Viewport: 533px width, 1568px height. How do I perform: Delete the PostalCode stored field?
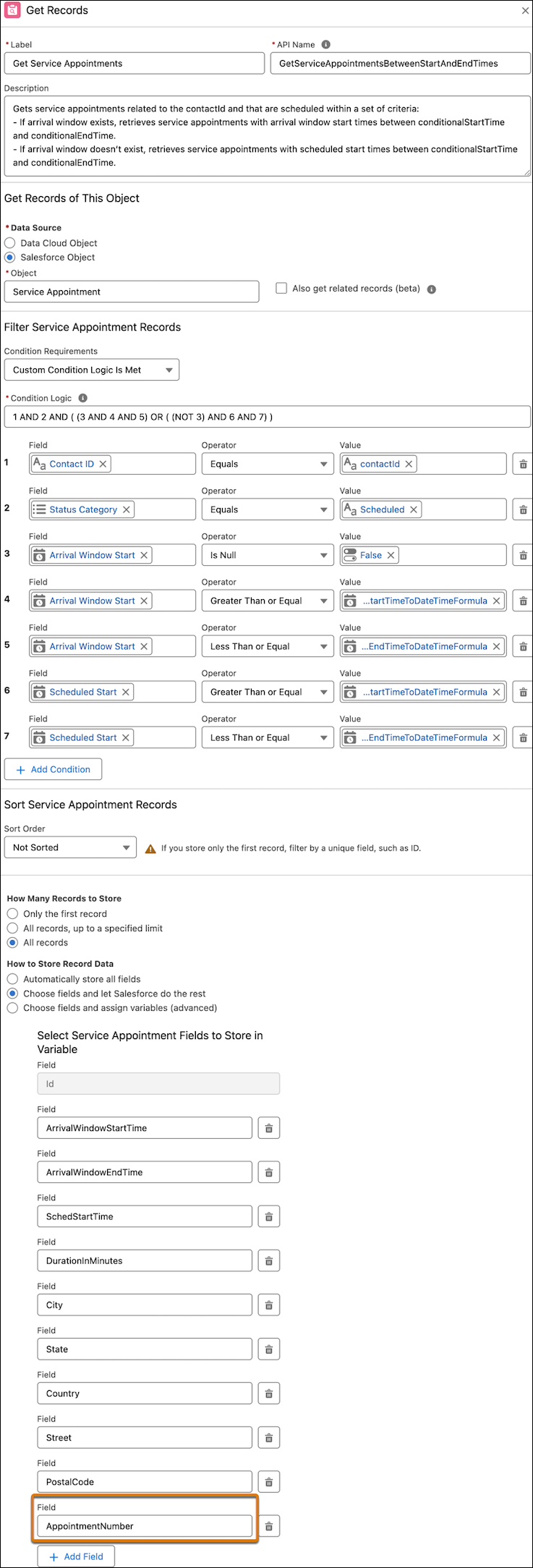click(269, 1481)
